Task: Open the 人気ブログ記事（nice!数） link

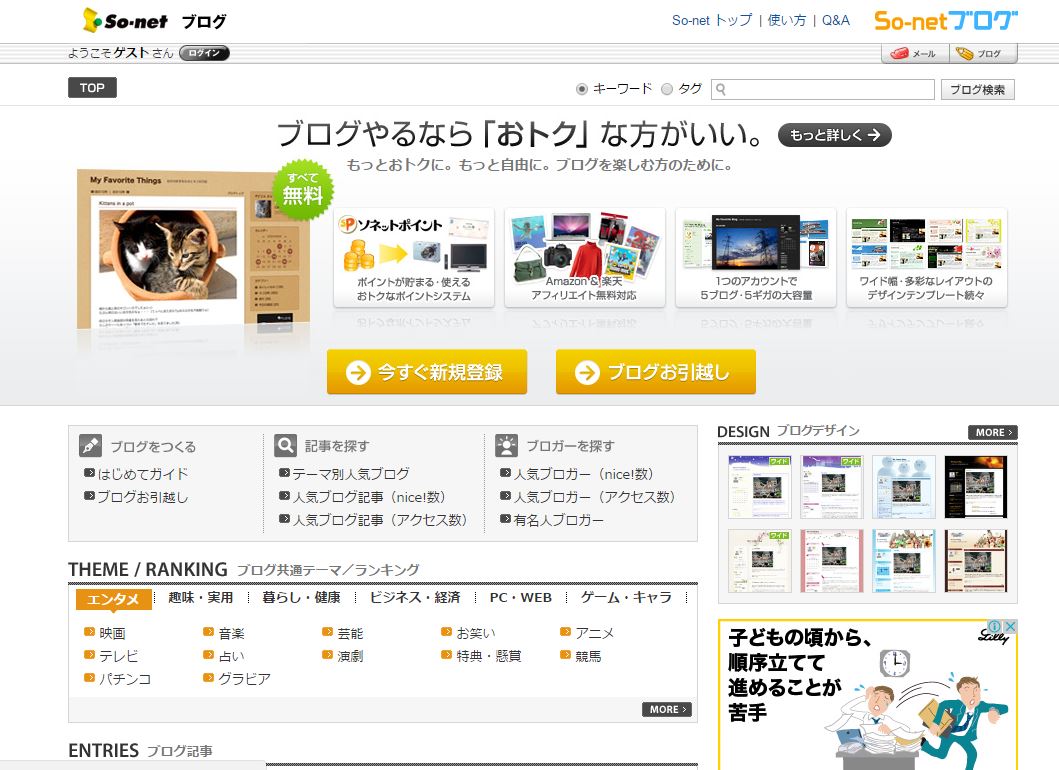Action: click(x=368, y=497)
